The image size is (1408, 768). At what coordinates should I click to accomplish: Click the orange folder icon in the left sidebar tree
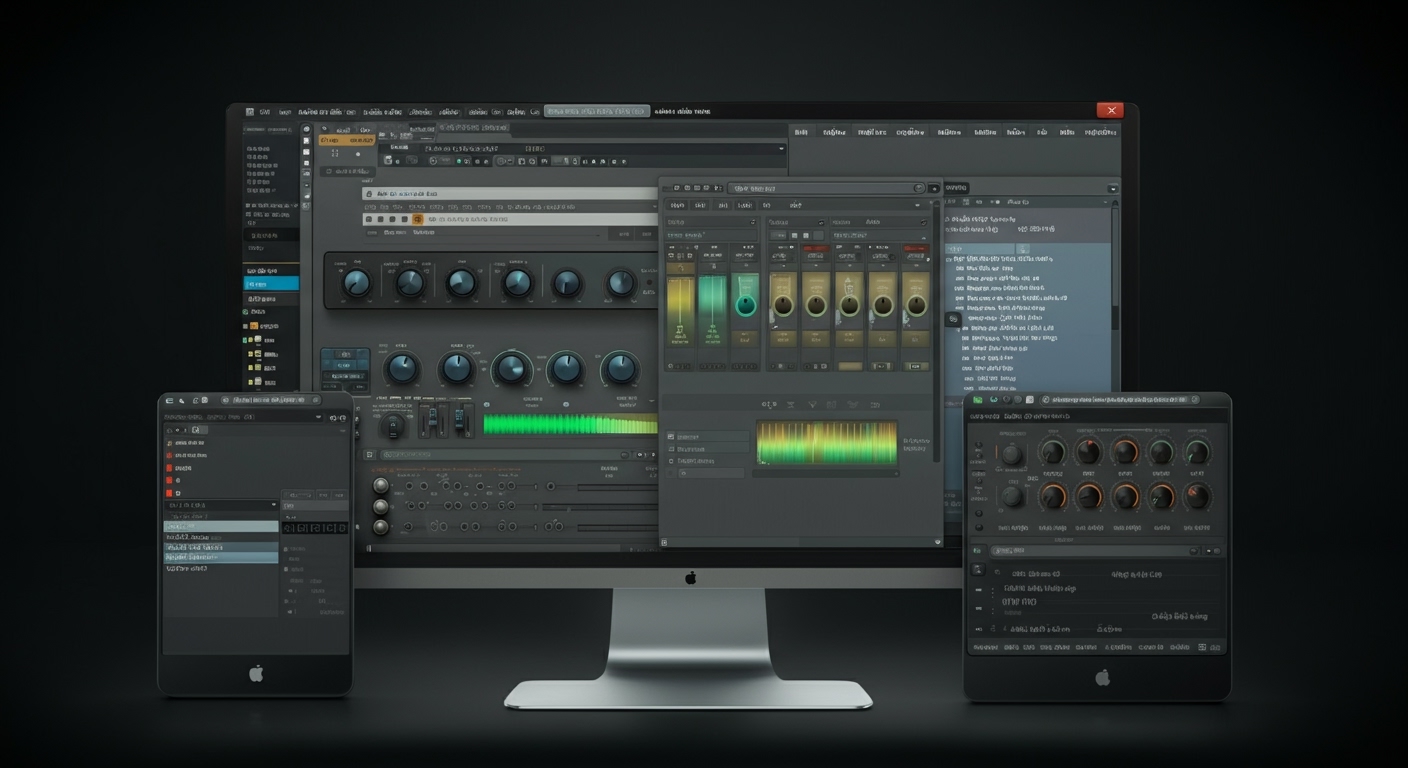255,326
